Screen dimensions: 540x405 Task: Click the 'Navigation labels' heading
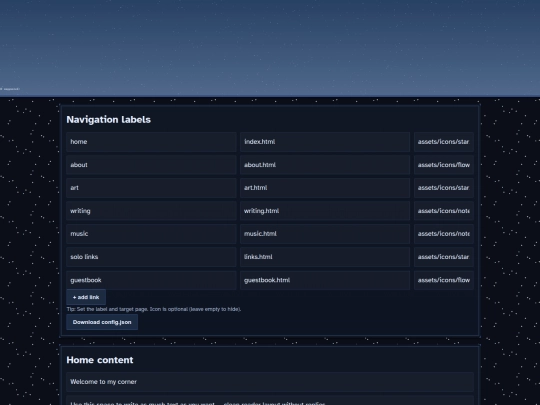pos(108,120)
